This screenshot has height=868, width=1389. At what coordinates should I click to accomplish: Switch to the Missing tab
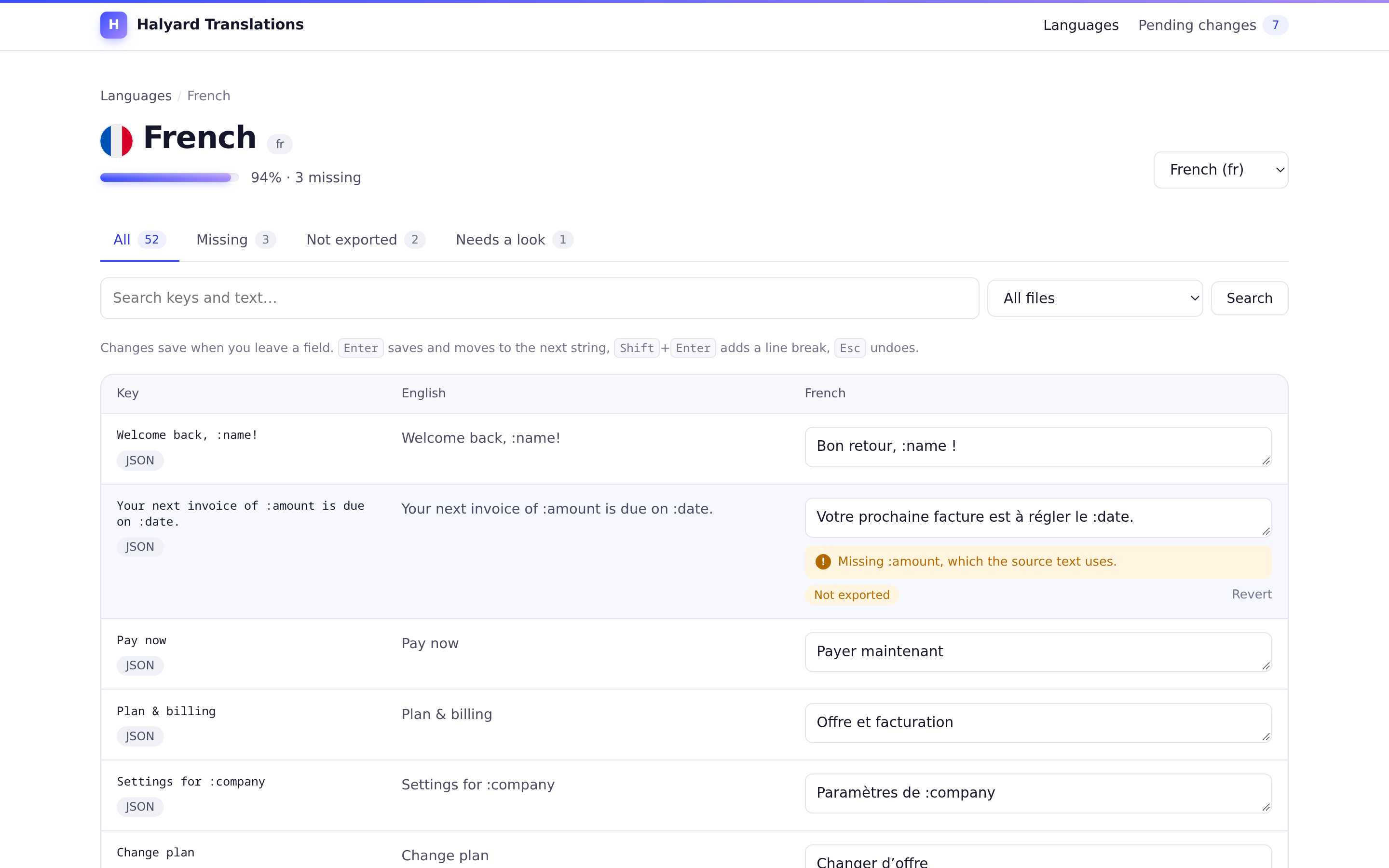tap(236, 240)
